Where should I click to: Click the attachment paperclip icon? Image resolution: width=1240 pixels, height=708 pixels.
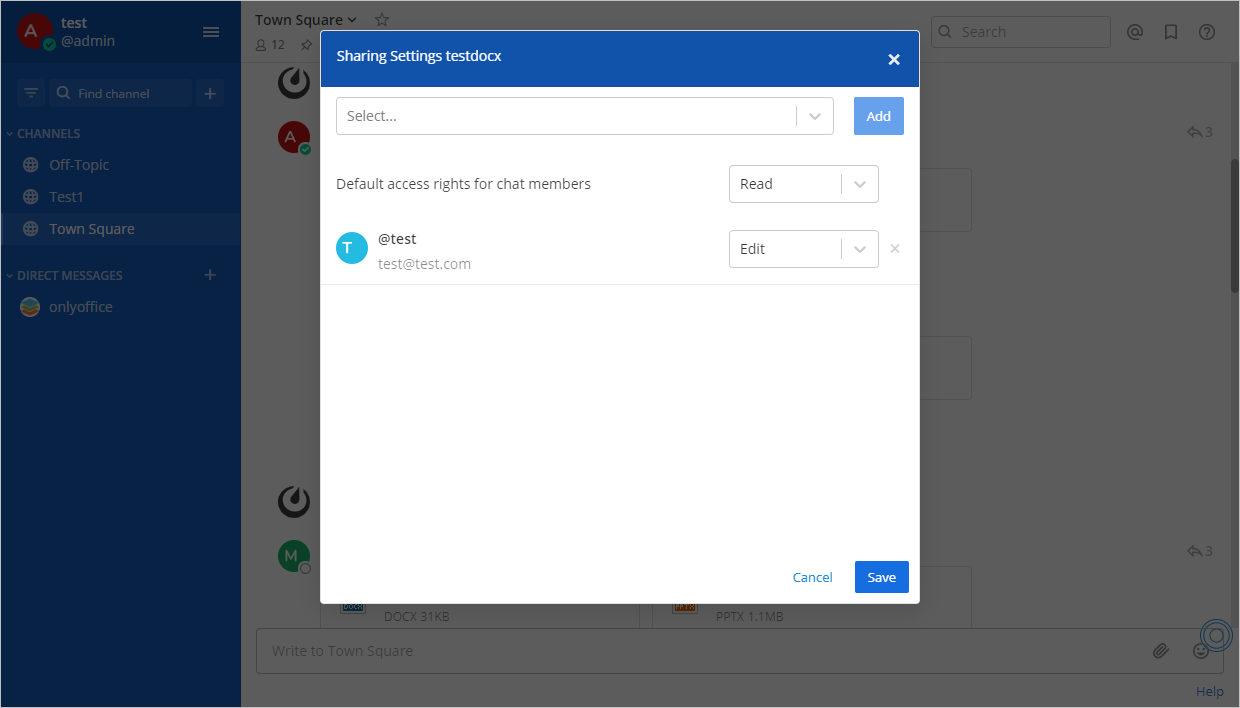(1160, 651)
